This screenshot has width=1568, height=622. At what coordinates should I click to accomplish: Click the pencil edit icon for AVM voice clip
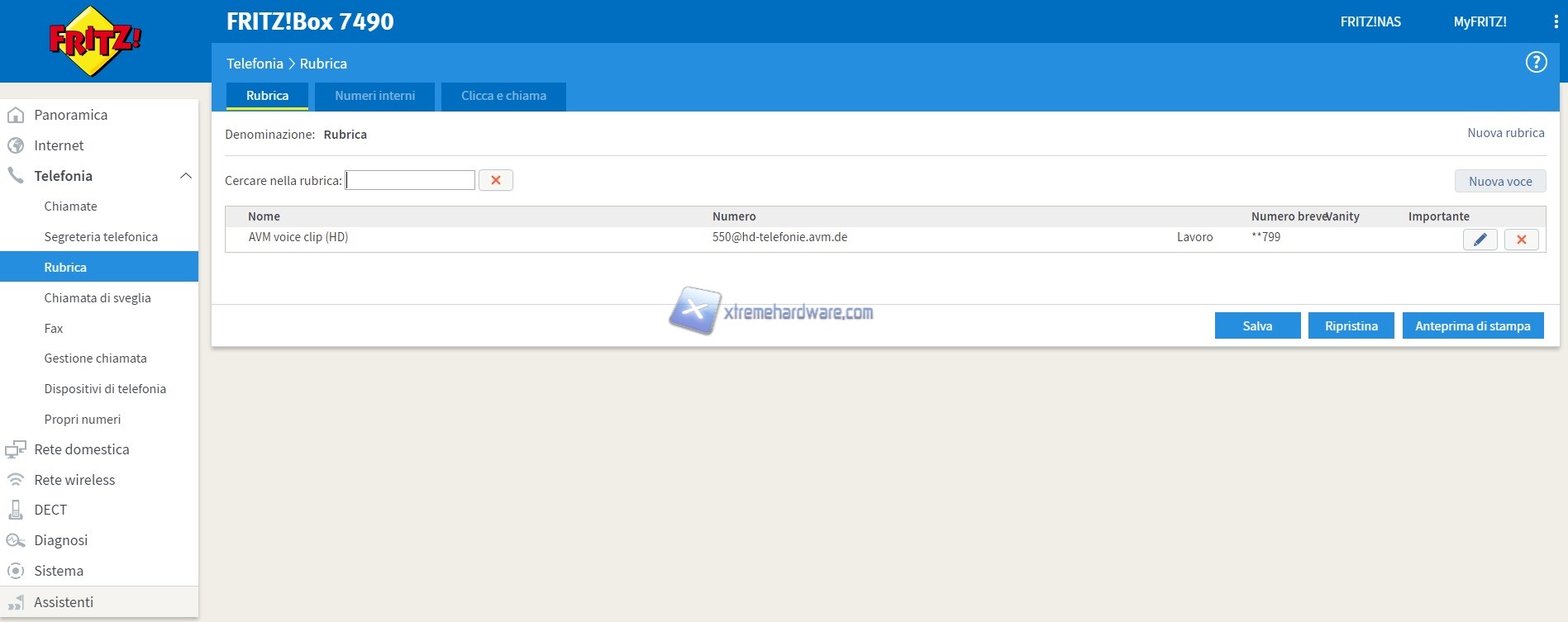coord(1480,240)
